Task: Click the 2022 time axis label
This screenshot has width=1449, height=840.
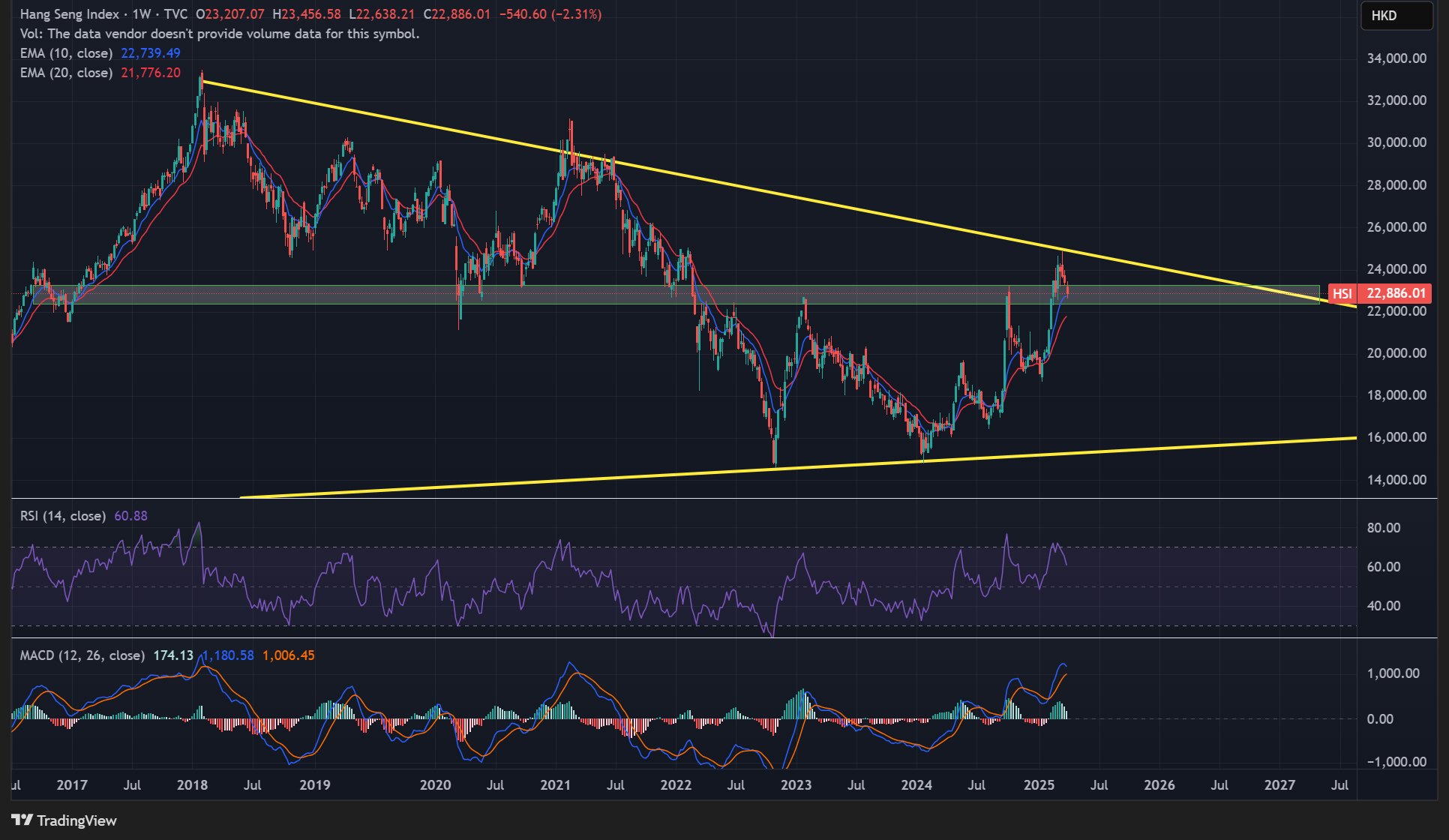Action: click(x=676, y=785)
